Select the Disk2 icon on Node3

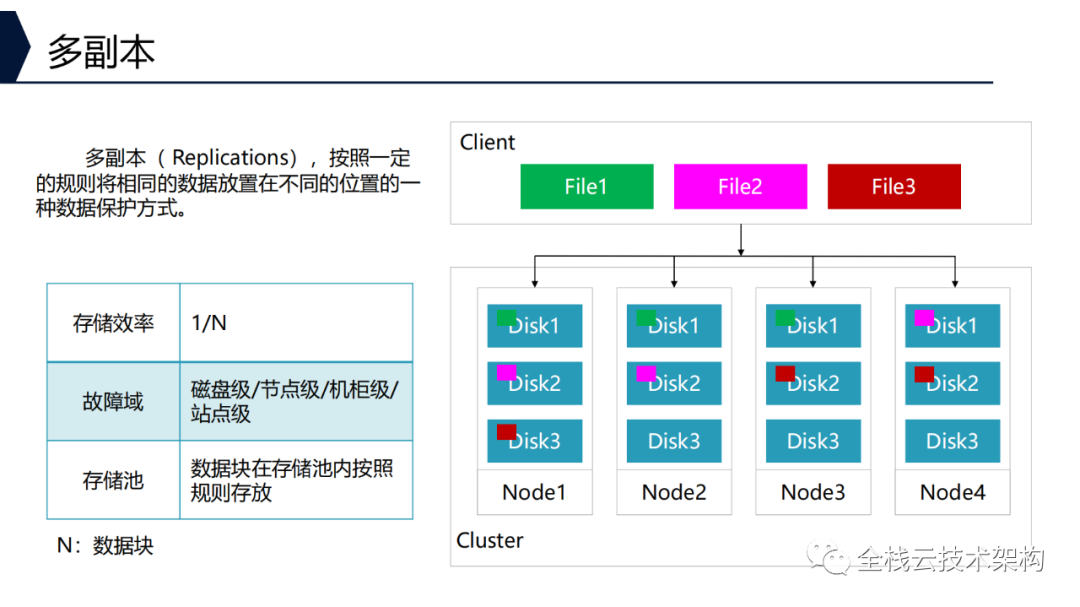pos(812,383)
